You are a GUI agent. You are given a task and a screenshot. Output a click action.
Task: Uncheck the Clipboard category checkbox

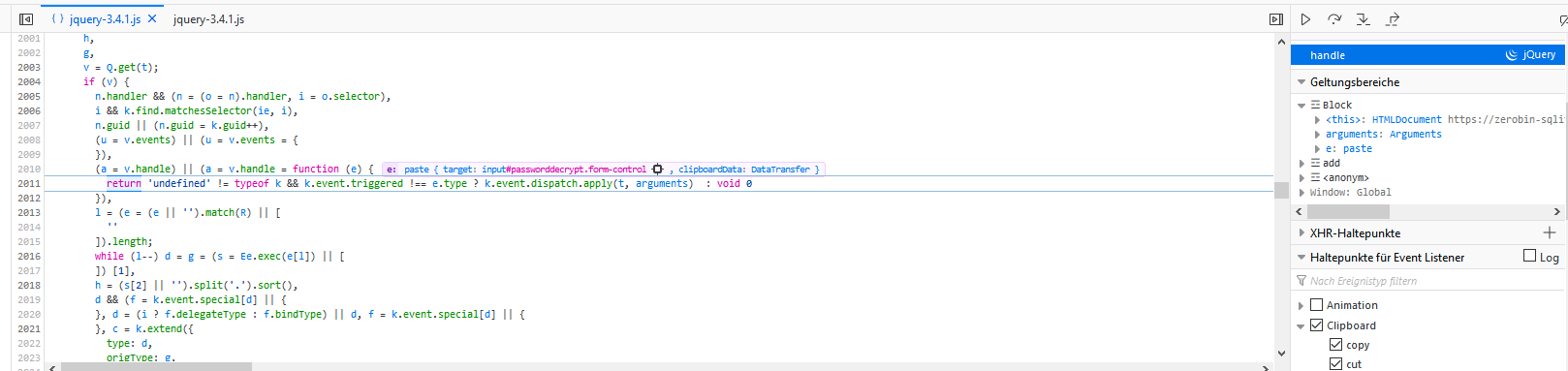[x=1316, y=325]
